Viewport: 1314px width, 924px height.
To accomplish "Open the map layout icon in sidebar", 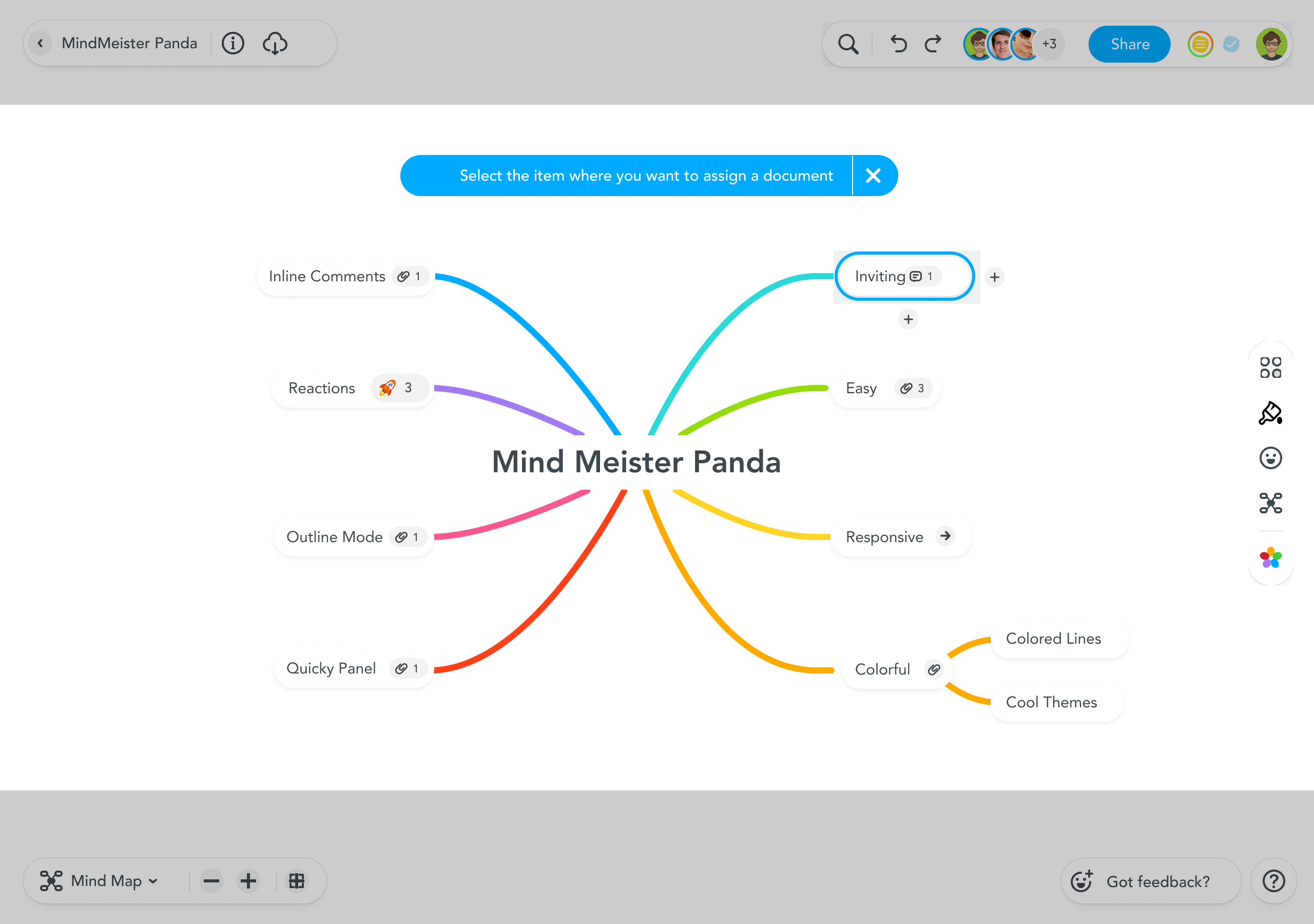I will (x=1270, y=503).
